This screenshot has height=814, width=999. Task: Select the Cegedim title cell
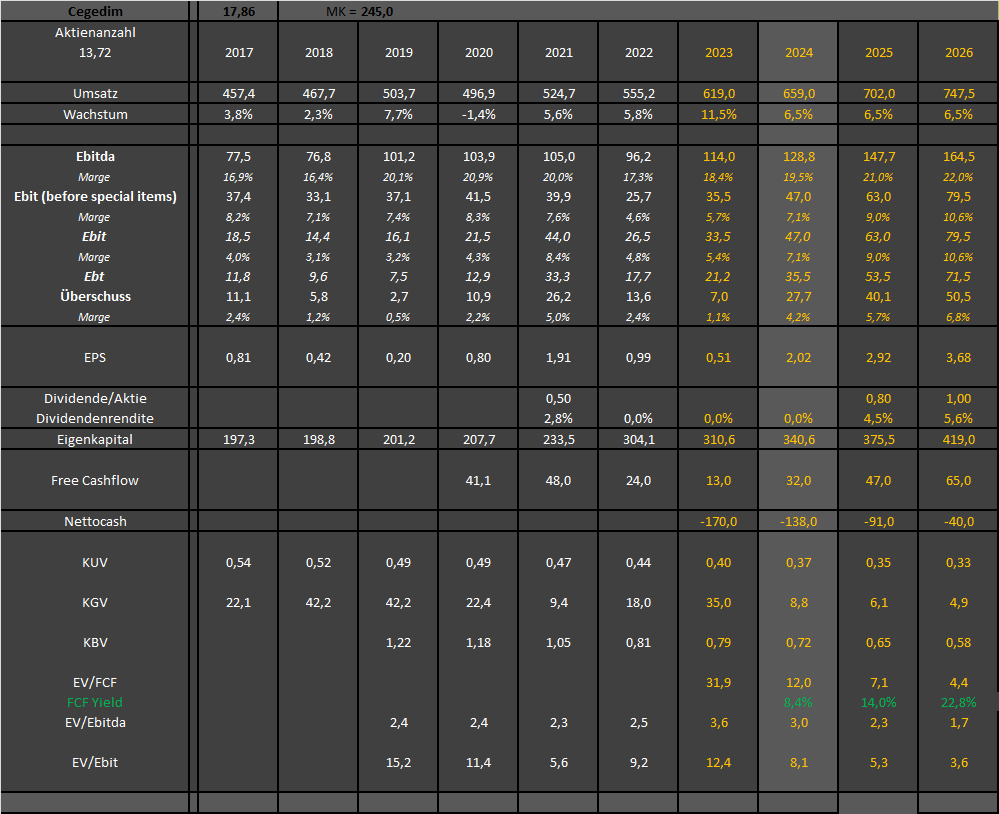coord(95,10)
